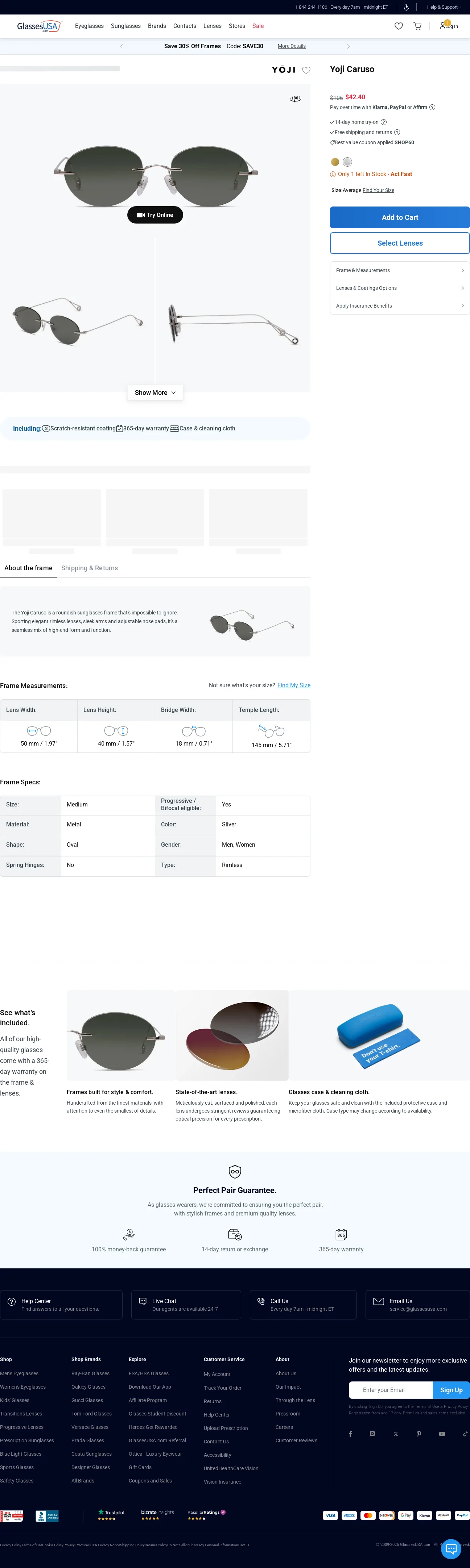Open Facebook social icon in footer
This screenshot has height=1568, width=470.
[x=350, y=1434]
